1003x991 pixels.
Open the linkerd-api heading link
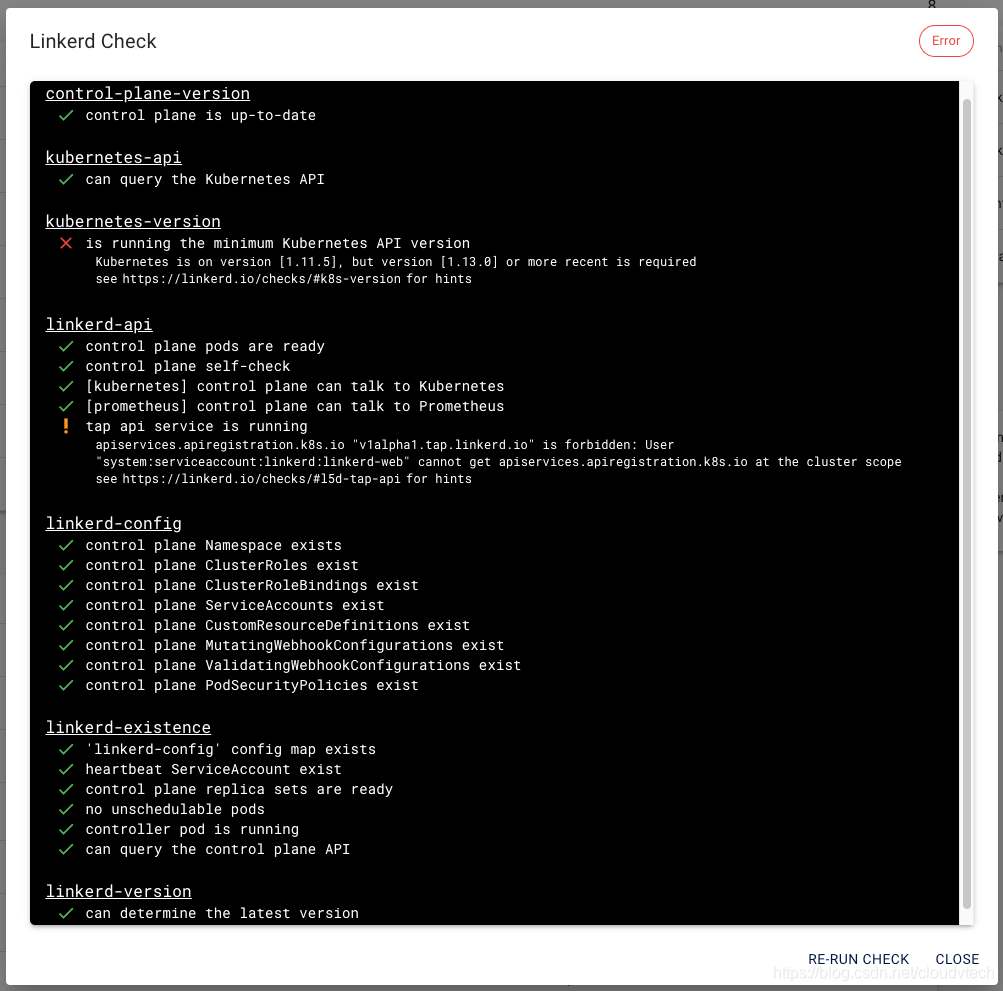99,324
